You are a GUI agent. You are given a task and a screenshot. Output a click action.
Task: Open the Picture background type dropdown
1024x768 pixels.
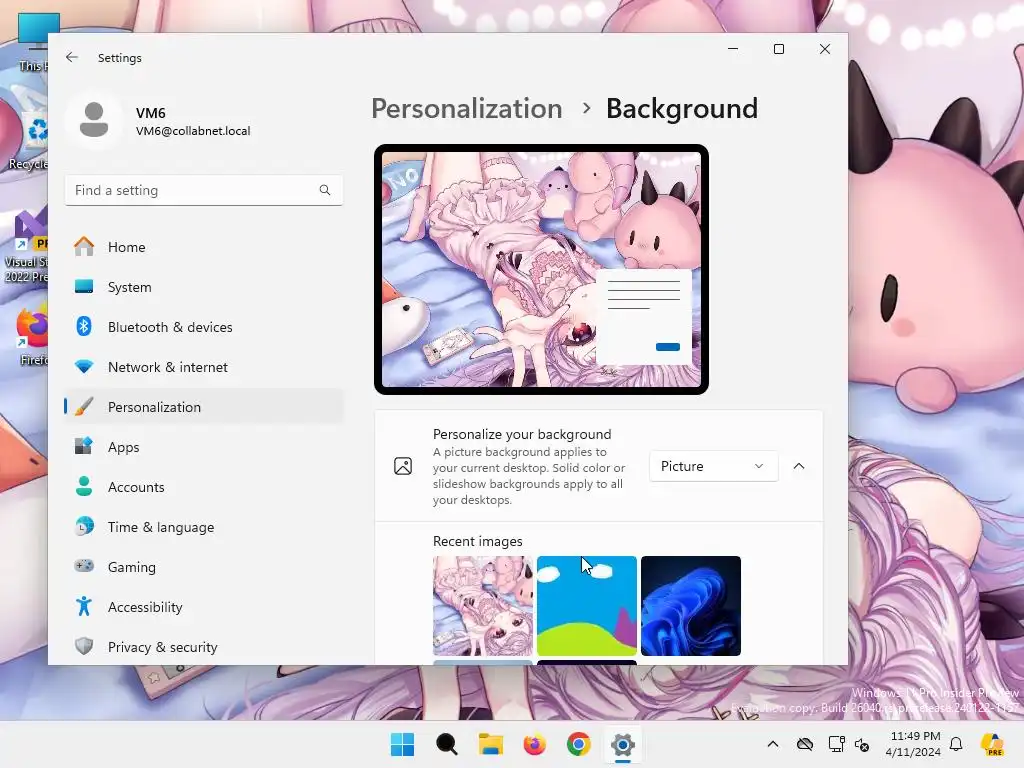pyautogui.click(x=713, y=466)
